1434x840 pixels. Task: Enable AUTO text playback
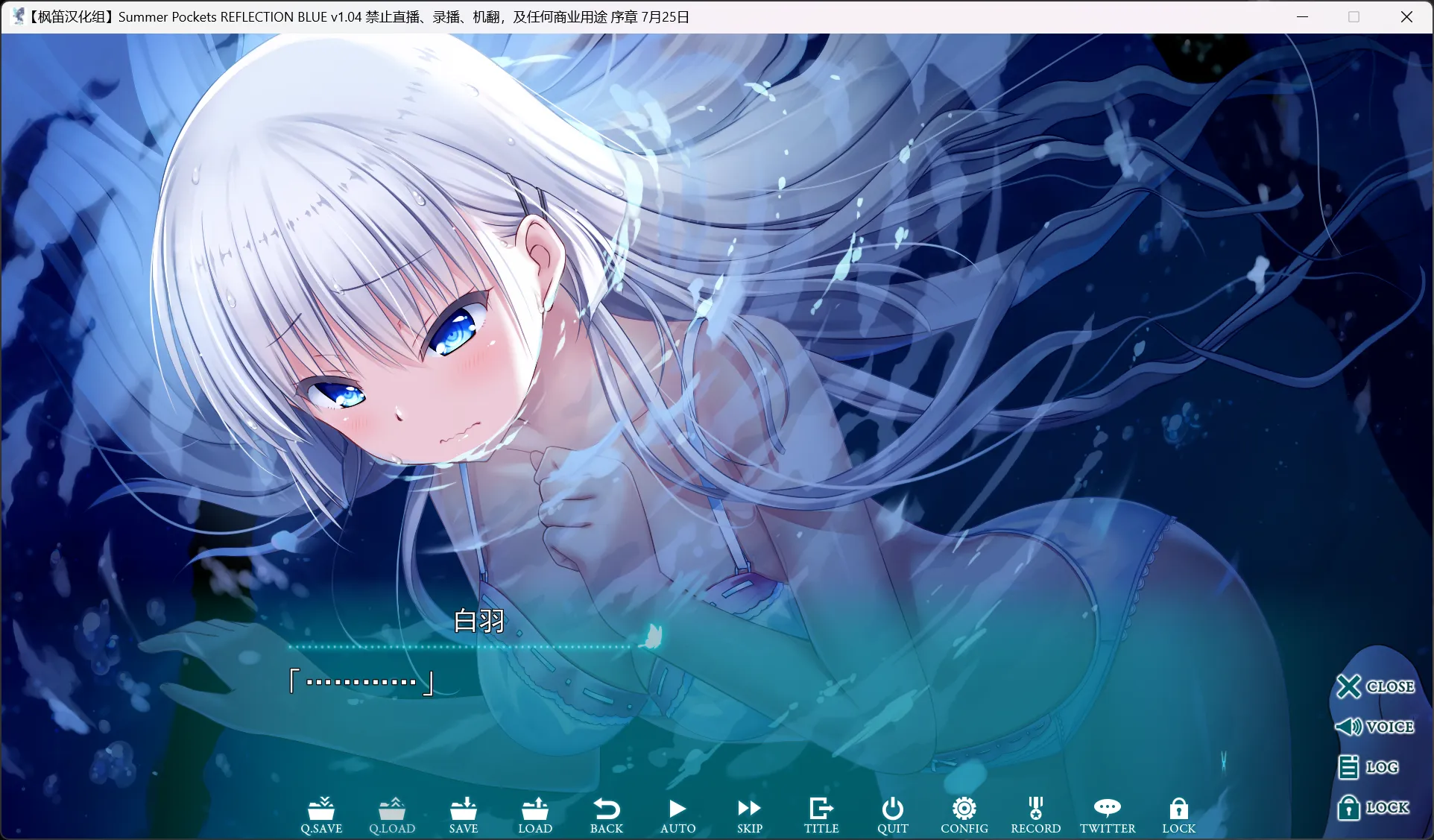point(677,816)
